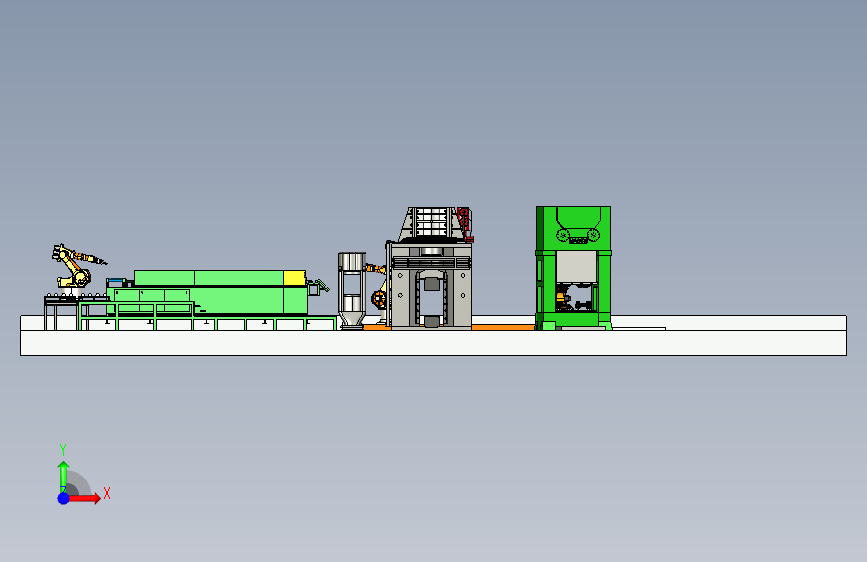Image resolution: width=867 pixels, height=562 pixels.
Task: Select the gray cylindrical hopper silo
Action: 352,290
